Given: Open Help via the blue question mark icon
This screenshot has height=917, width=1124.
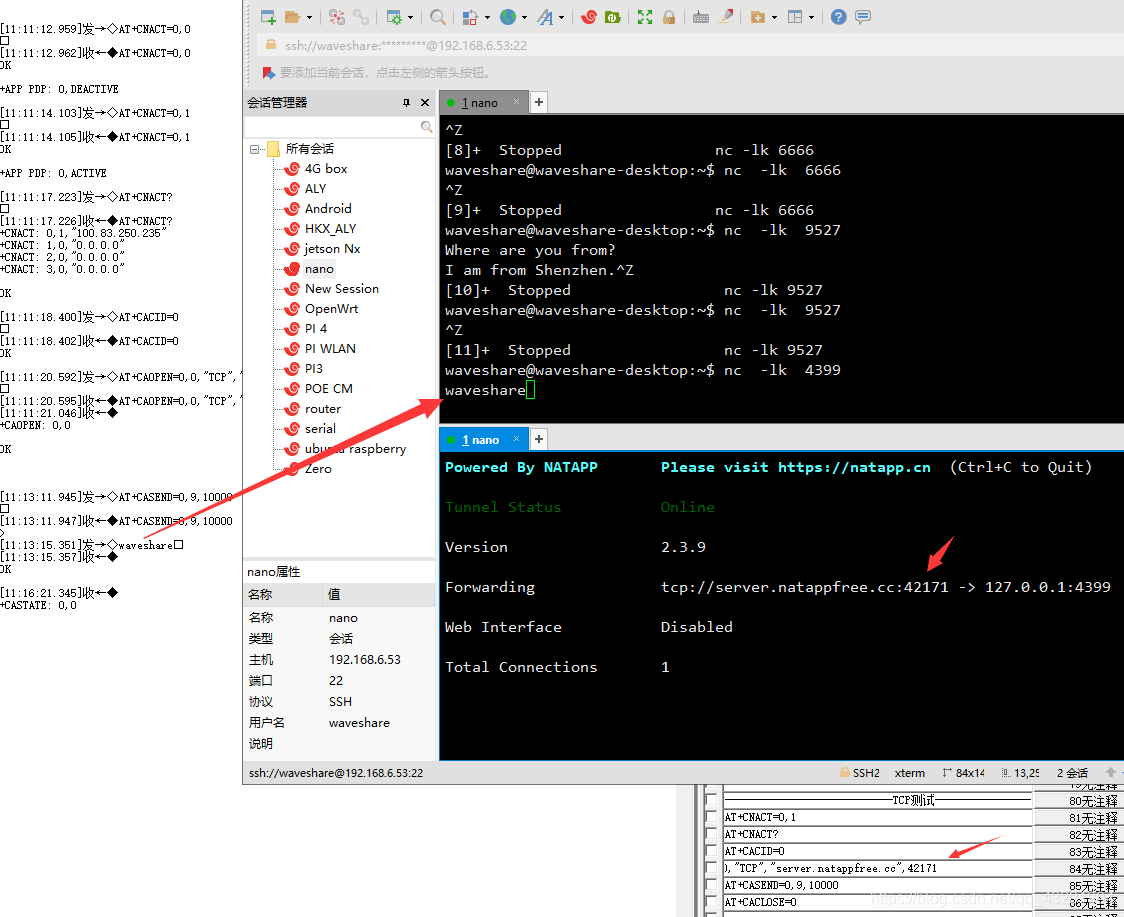Looking at the screenshot, I should pos(839,17).
